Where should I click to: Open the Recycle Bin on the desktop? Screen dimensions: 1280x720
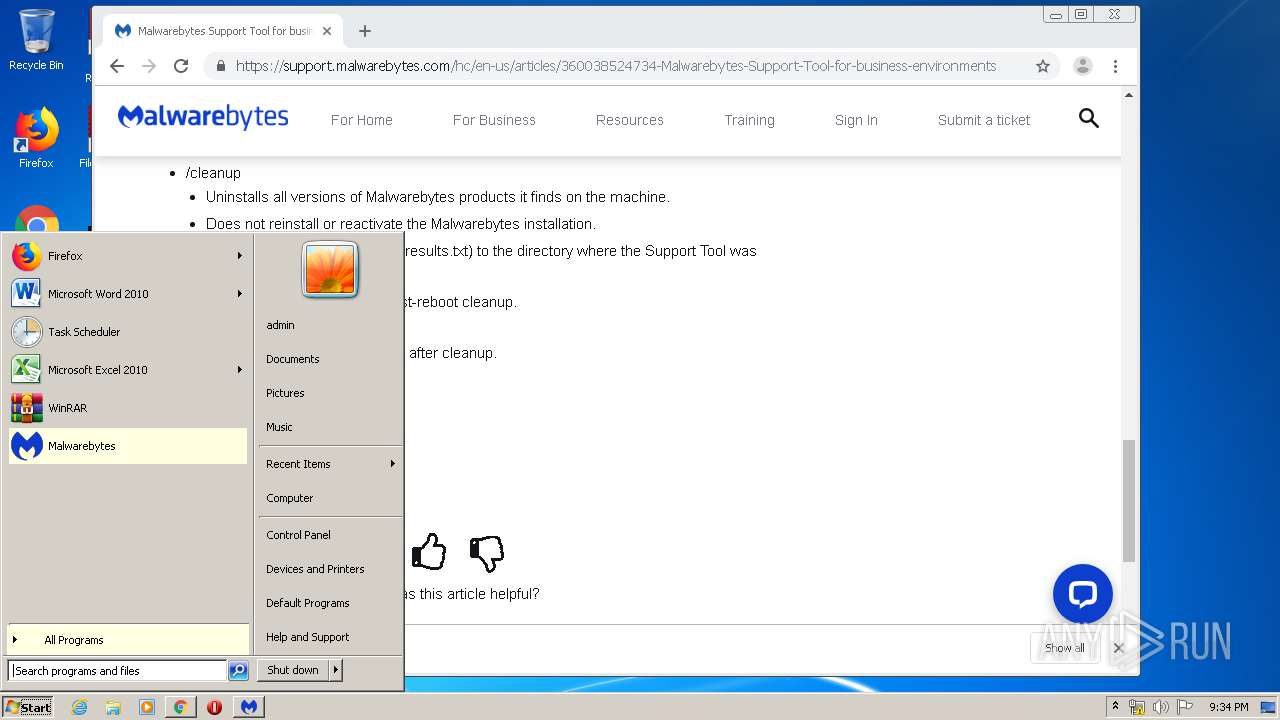coord(36,41)
